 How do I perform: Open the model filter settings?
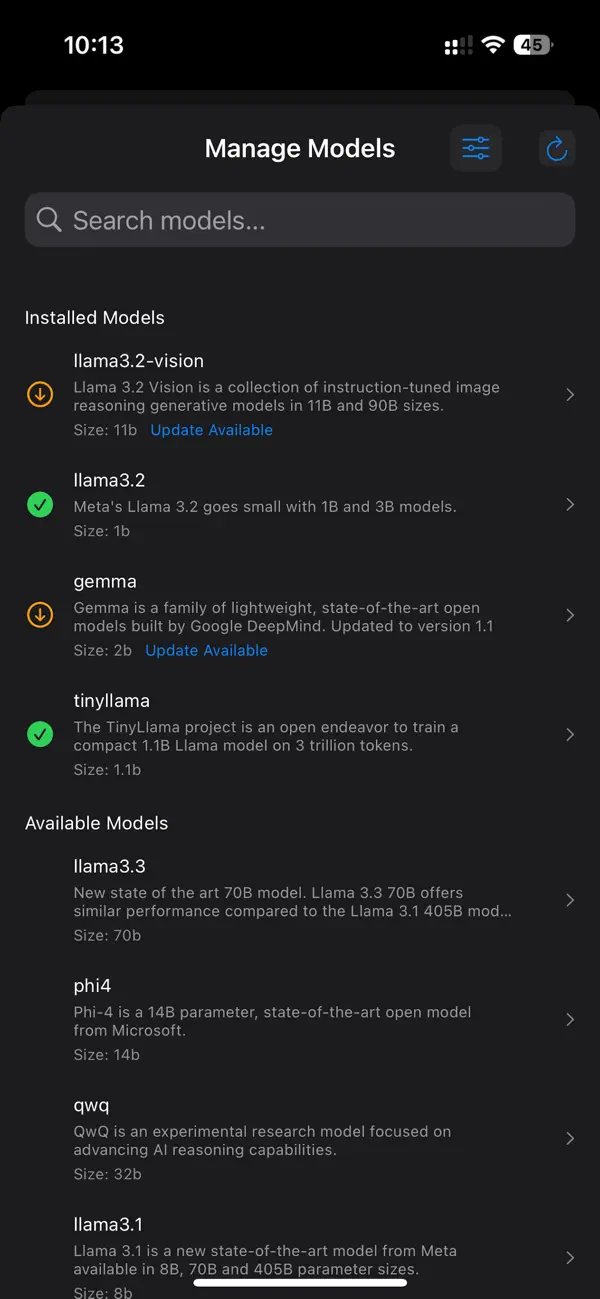coord(476,147)
